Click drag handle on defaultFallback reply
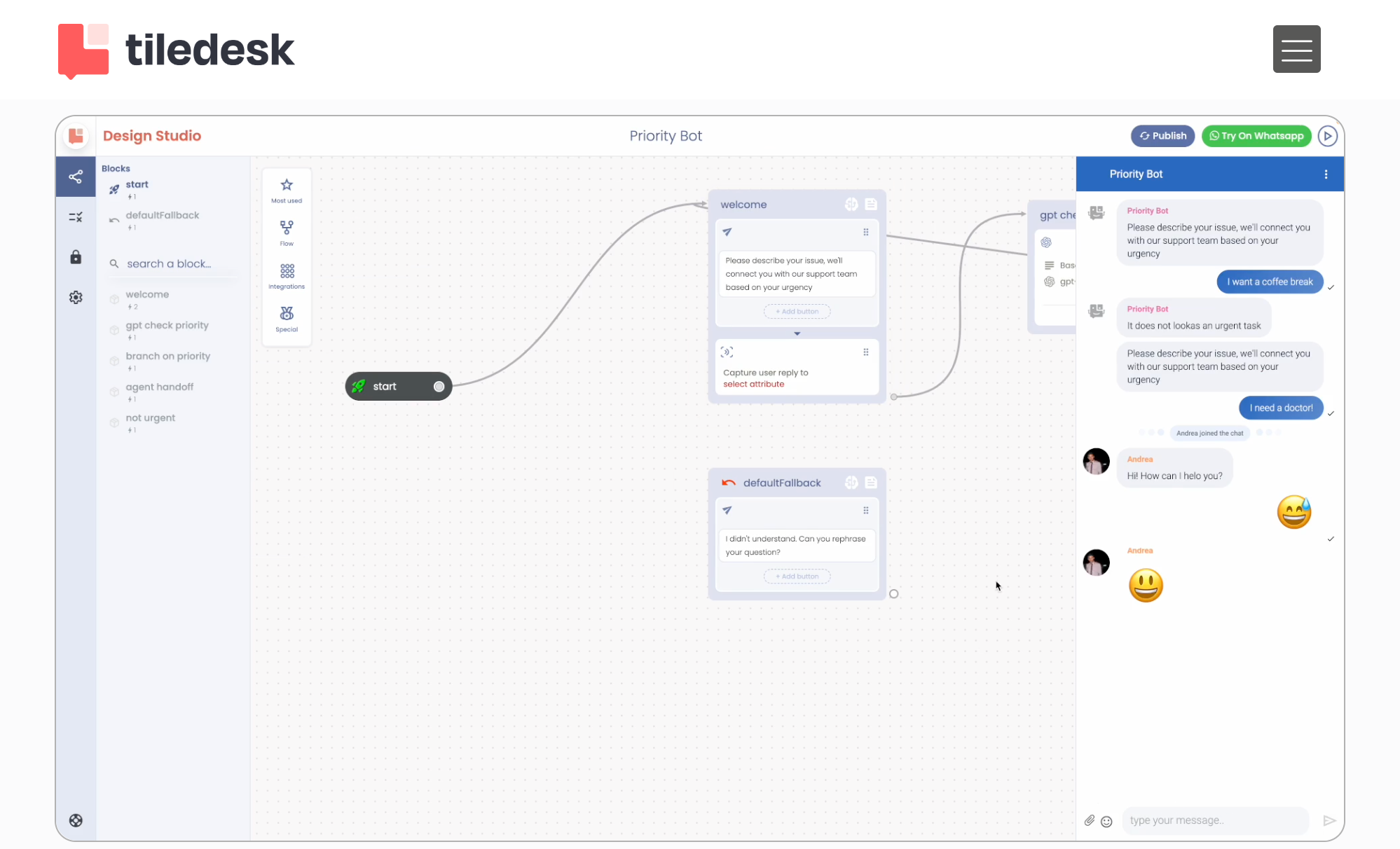This screenshot has width=1400, height=849. [866, 510]
